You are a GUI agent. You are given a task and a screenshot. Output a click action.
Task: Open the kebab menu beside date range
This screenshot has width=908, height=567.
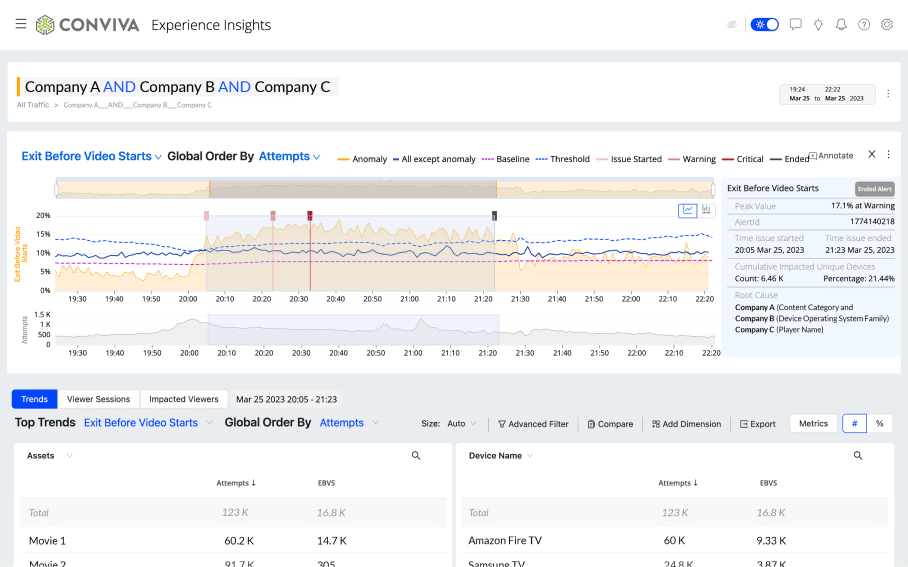pyautogui.click(x=888, y=93)
